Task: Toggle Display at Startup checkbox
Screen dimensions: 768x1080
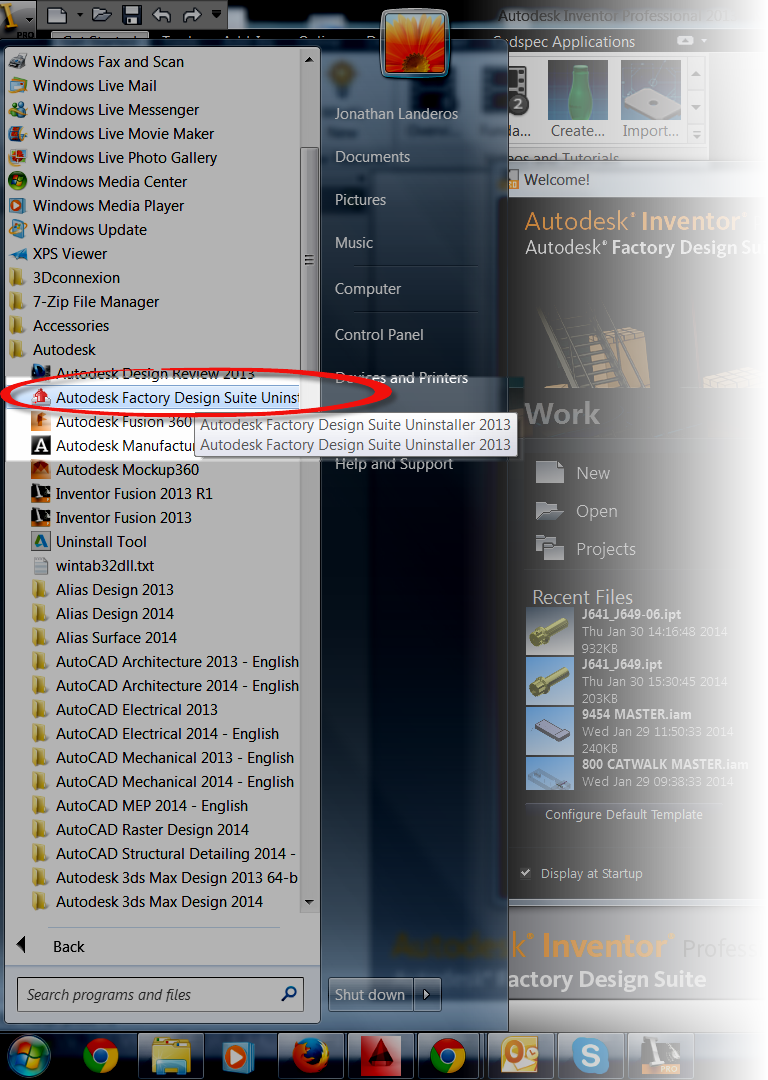Action: point(526,873)
